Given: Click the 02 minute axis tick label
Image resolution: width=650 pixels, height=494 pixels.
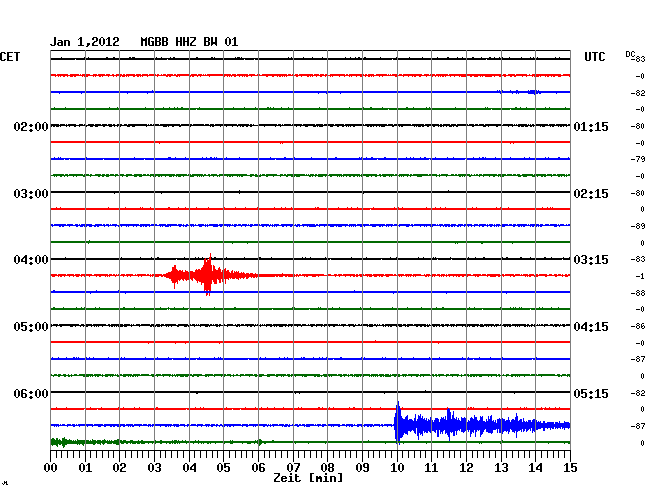Looking at the screenshot, I should 119,468.
